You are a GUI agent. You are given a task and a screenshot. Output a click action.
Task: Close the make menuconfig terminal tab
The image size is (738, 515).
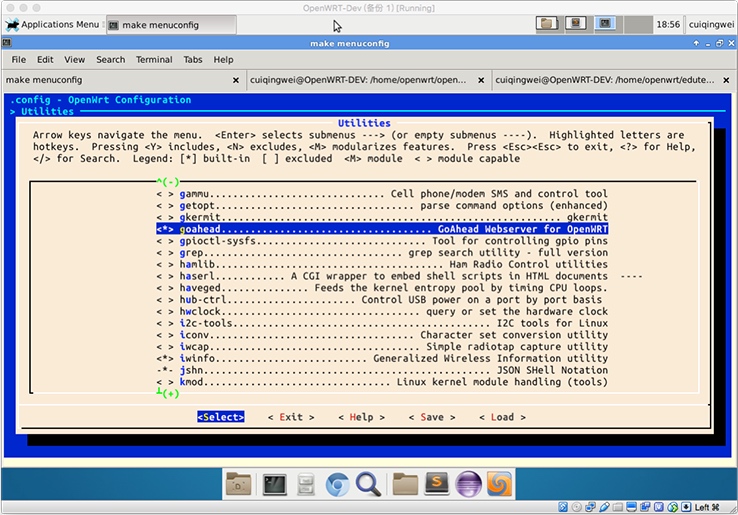236,80
